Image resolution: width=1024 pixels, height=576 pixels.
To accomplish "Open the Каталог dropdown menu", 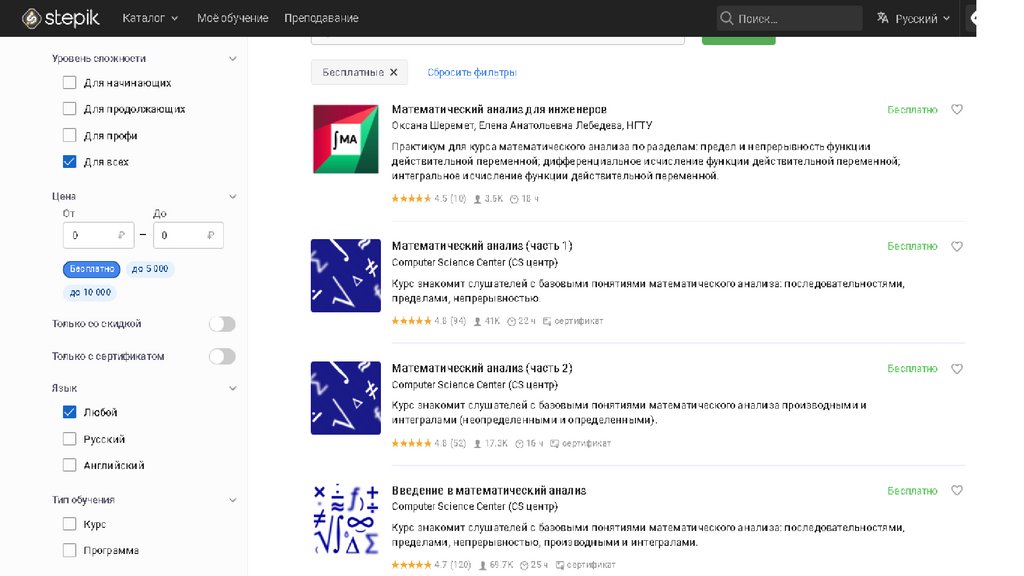I will tap(150, 18).
